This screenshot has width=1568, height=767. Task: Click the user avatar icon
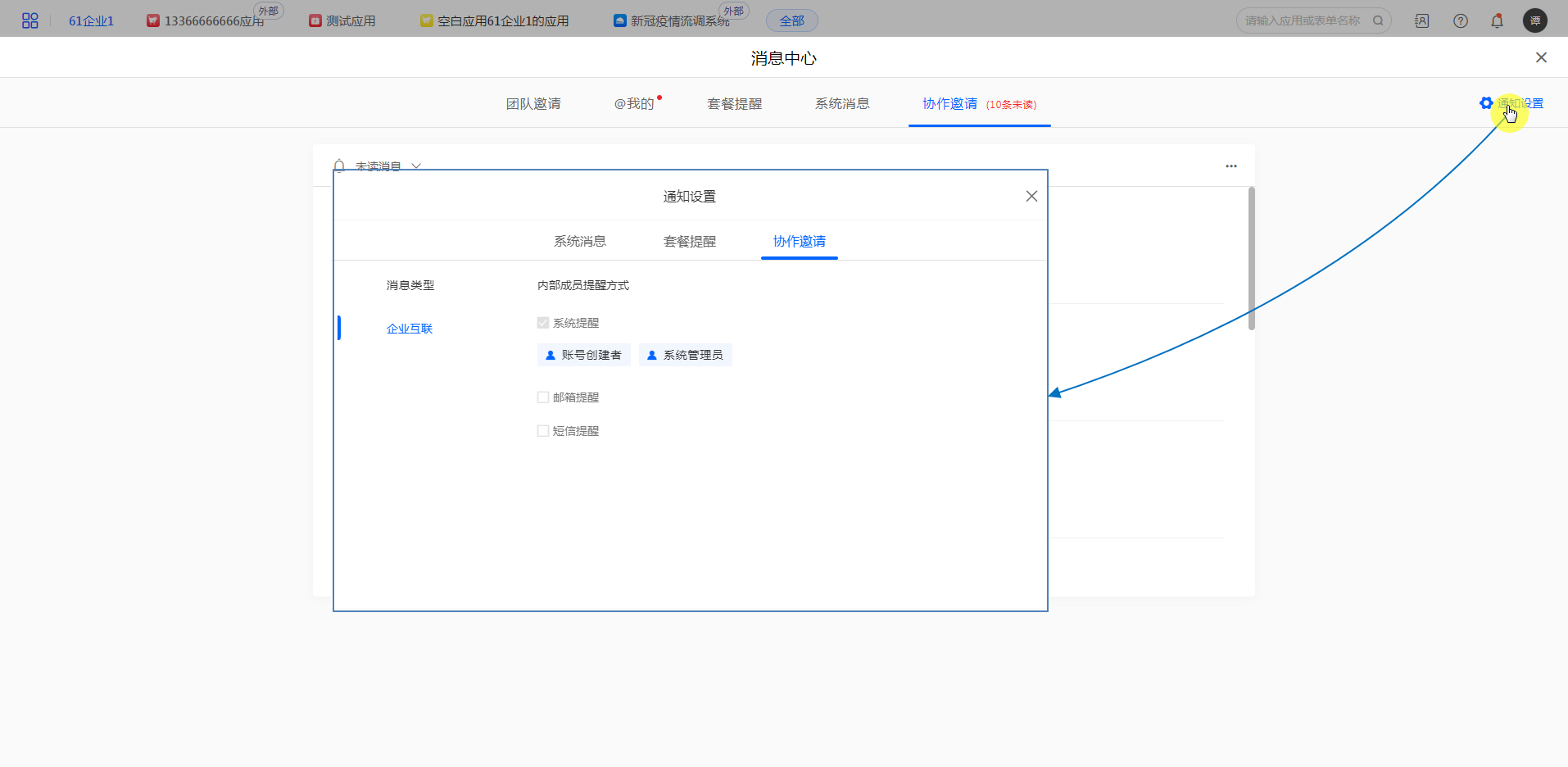point(1534,20)
